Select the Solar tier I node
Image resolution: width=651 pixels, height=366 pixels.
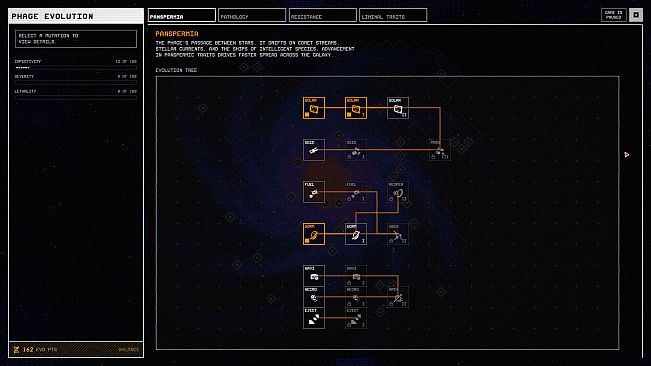[356, 108]
